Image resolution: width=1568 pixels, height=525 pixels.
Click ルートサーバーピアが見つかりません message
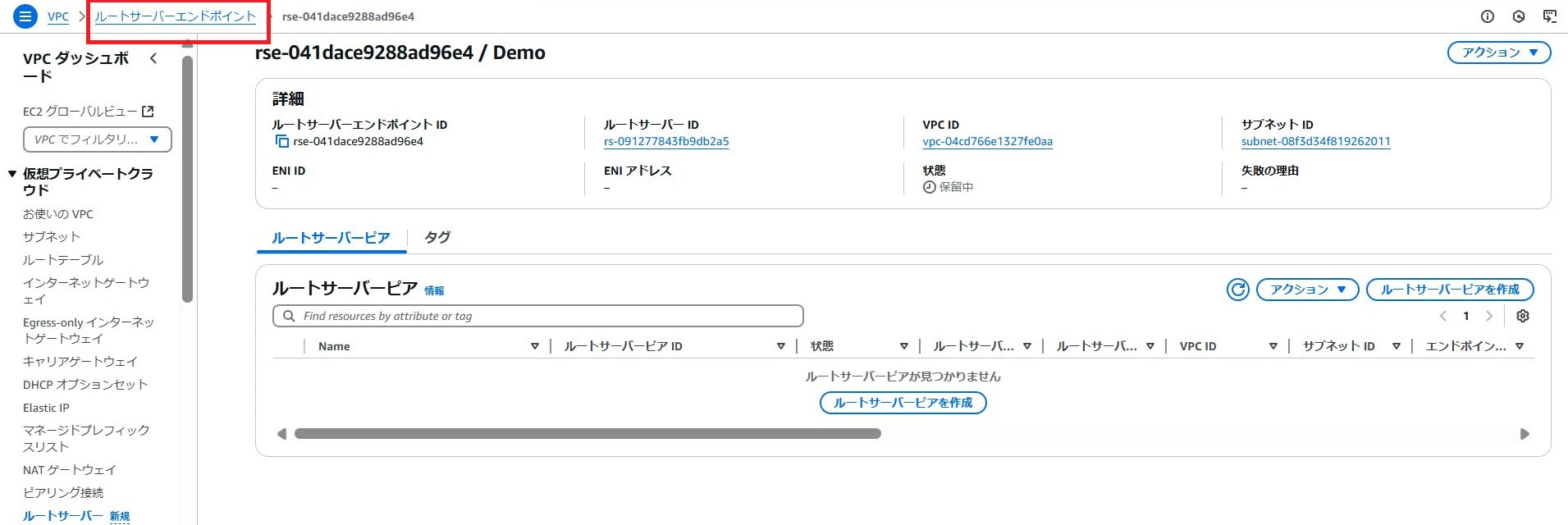pos(903,377)
